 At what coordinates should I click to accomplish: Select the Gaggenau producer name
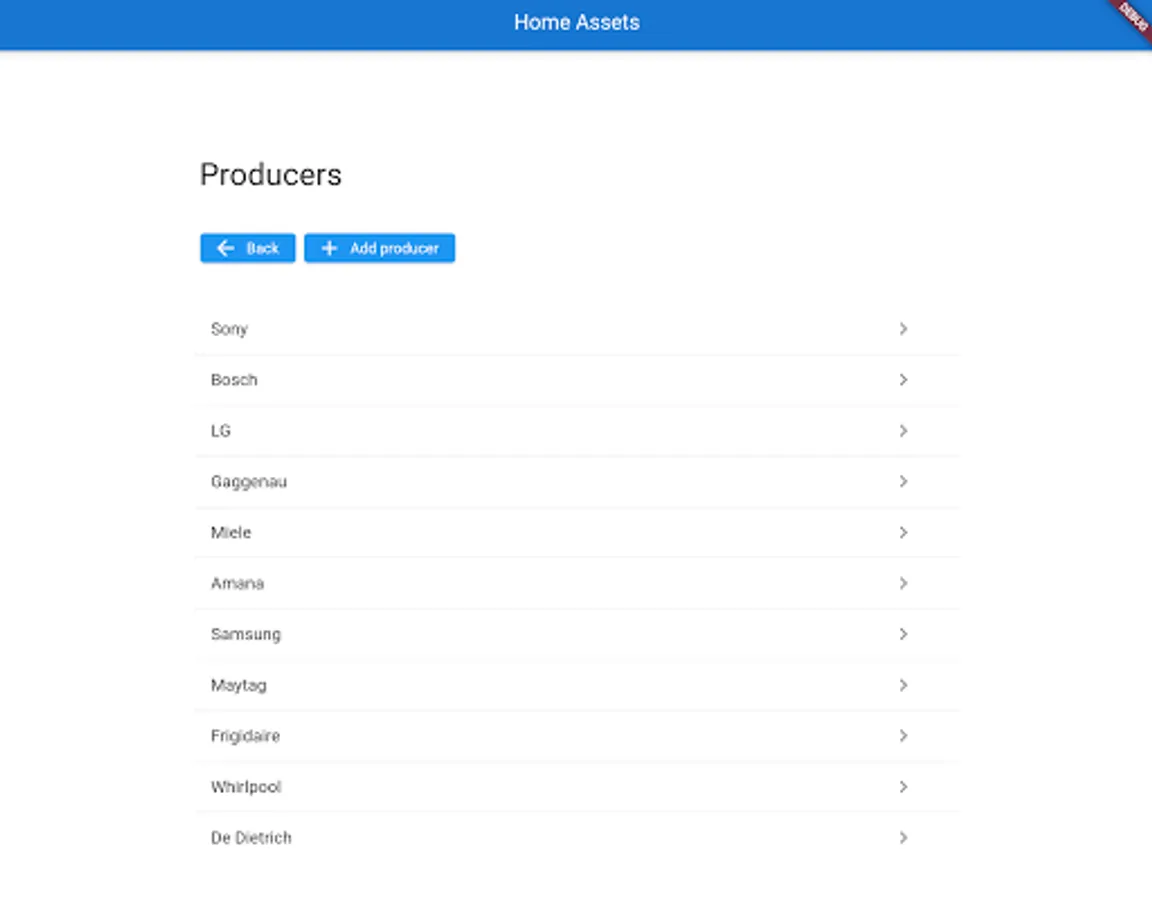tap(249, 482)
